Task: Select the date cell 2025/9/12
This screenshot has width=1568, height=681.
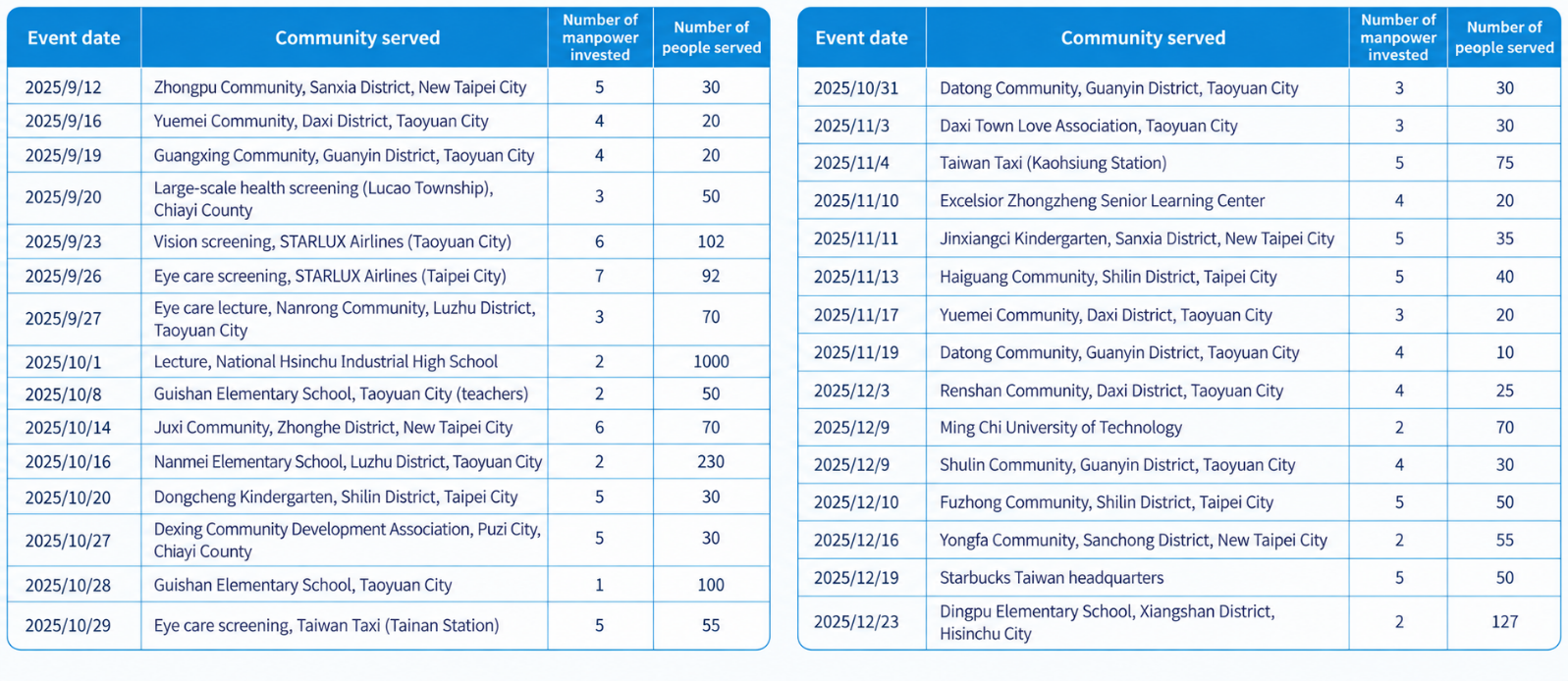Action: point(64,87)
